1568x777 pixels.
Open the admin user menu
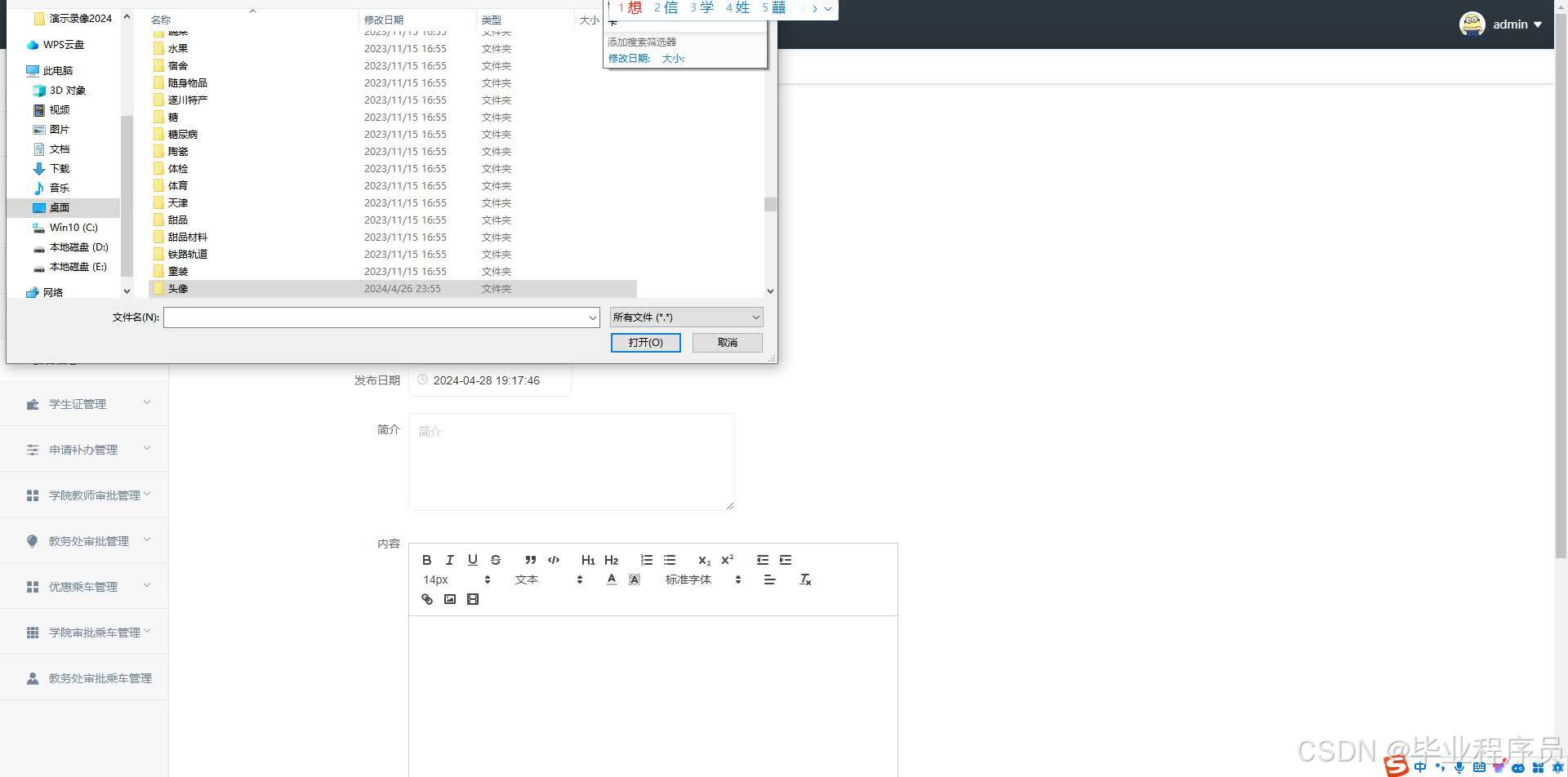[1502, 24]
